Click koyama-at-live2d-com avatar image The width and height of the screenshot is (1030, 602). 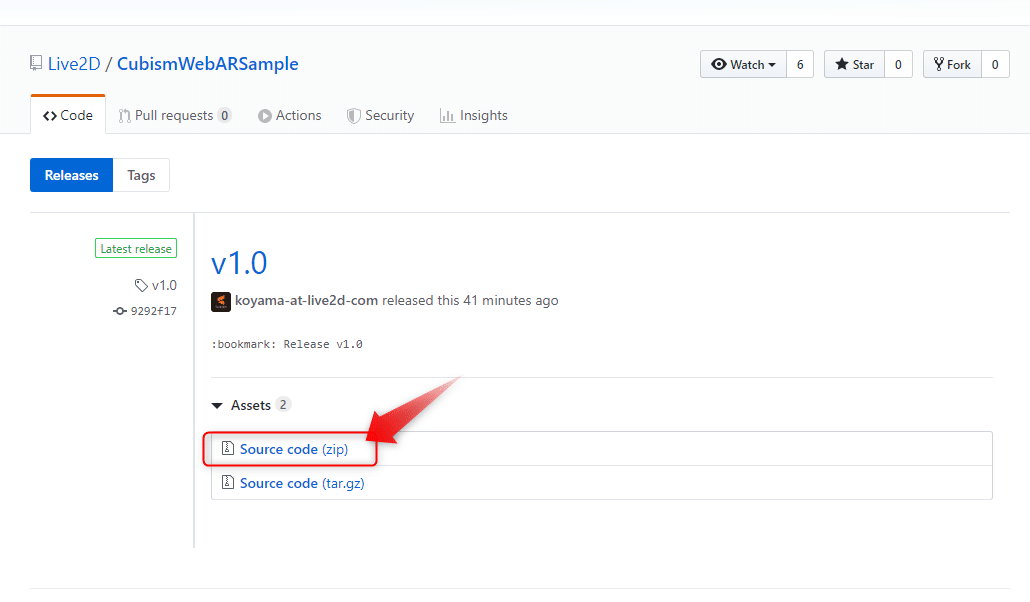(221, 302)
